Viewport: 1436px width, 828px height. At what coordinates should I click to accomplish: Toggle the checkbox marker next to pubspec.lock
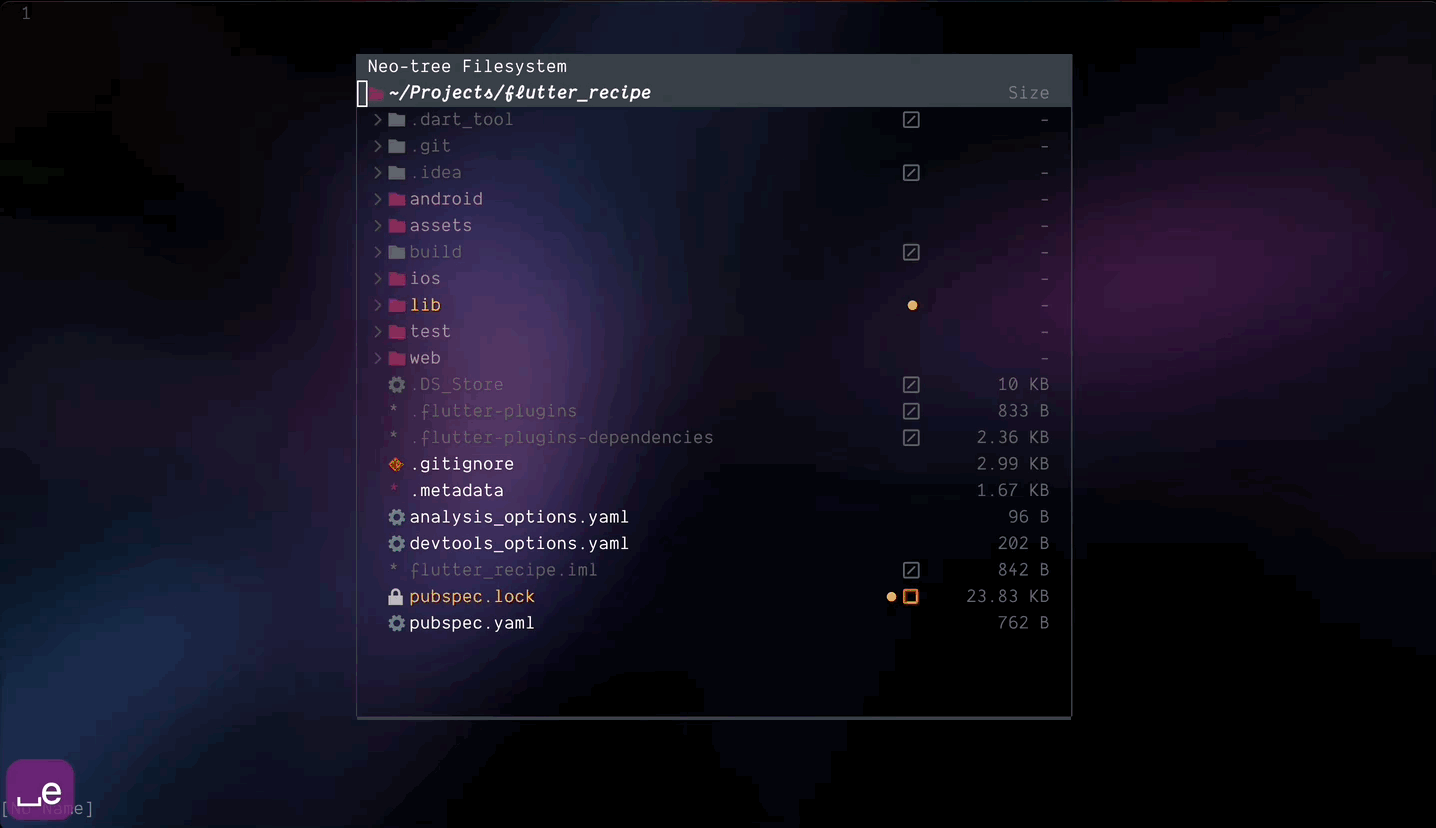click(910, 596)
